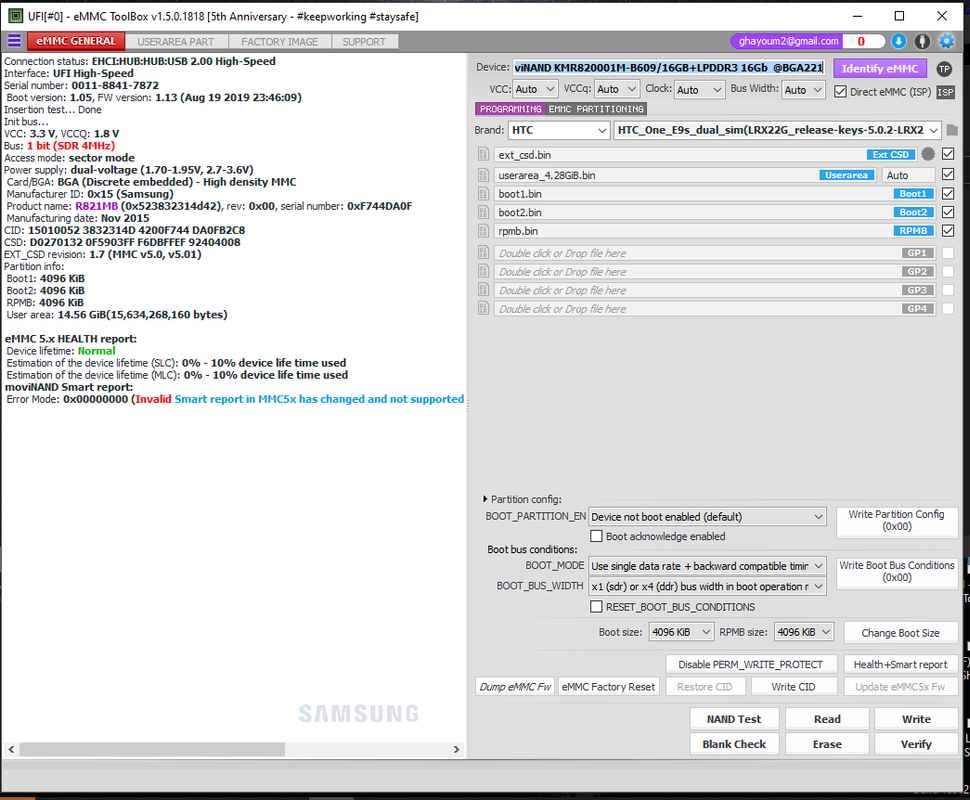Click the log panel horizontal scrollbar thumb
Viewport: 970px width, 800px height.
[x=152, y=749]
